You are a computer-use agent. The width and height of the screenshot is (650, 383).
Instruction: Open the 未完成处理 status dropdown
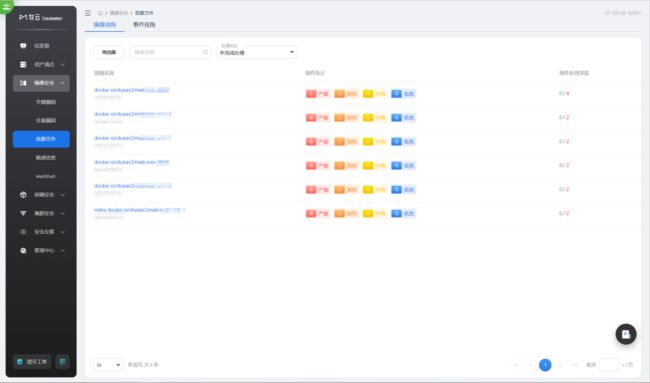click(257, 52)
